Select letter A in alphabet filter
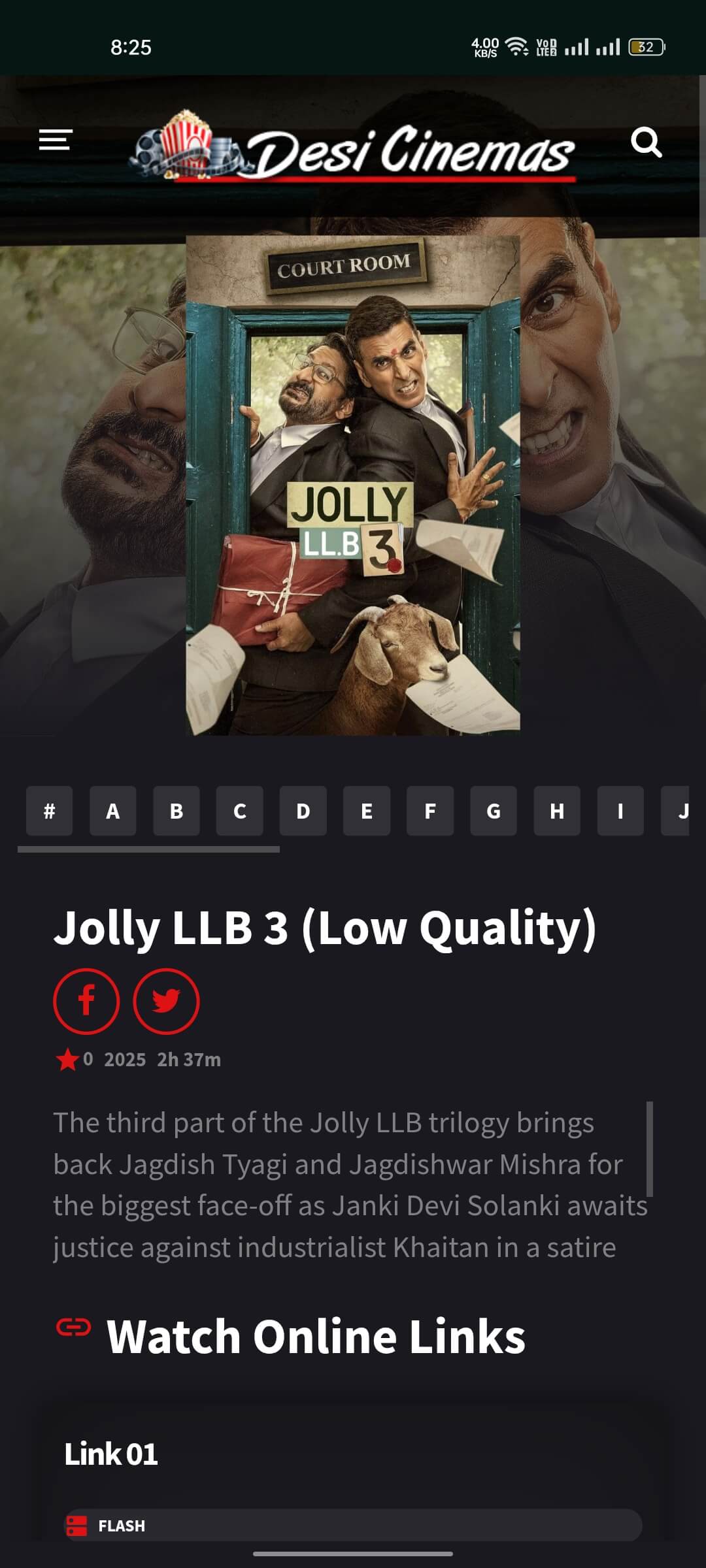706x1568 pixels. (x=112, y=811)
